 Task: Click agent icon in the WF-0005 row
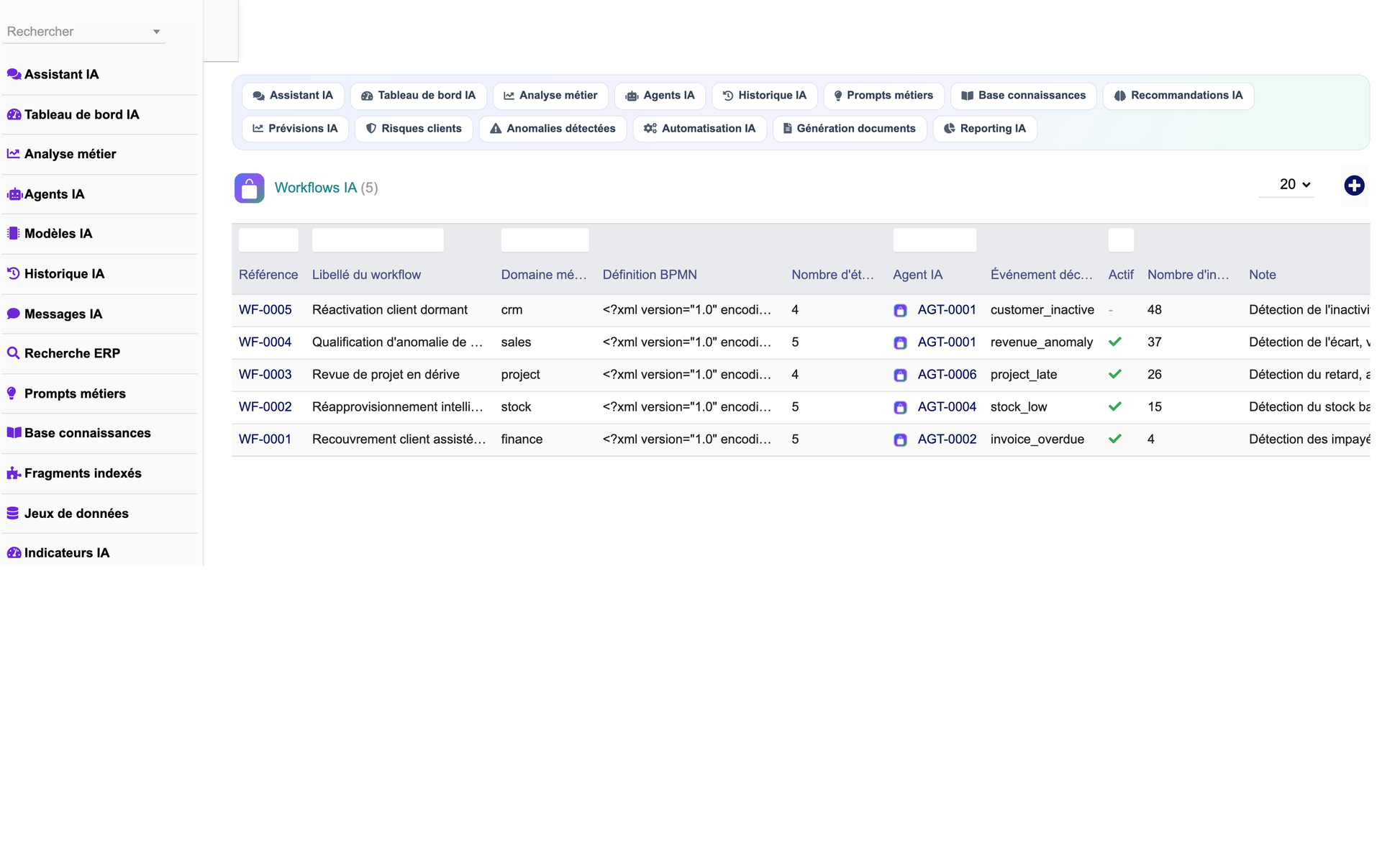point(900,311)
